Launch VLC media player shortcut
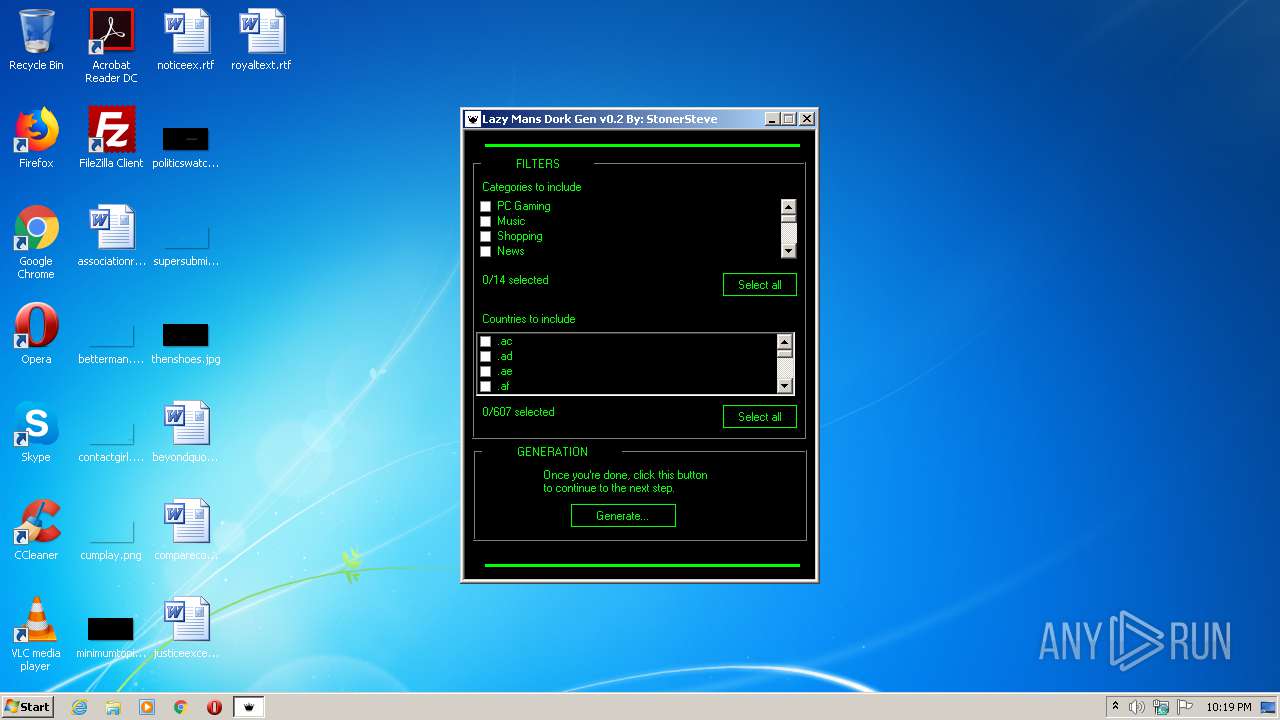The width and height of the screenshot is (1280, 720). 36,634
